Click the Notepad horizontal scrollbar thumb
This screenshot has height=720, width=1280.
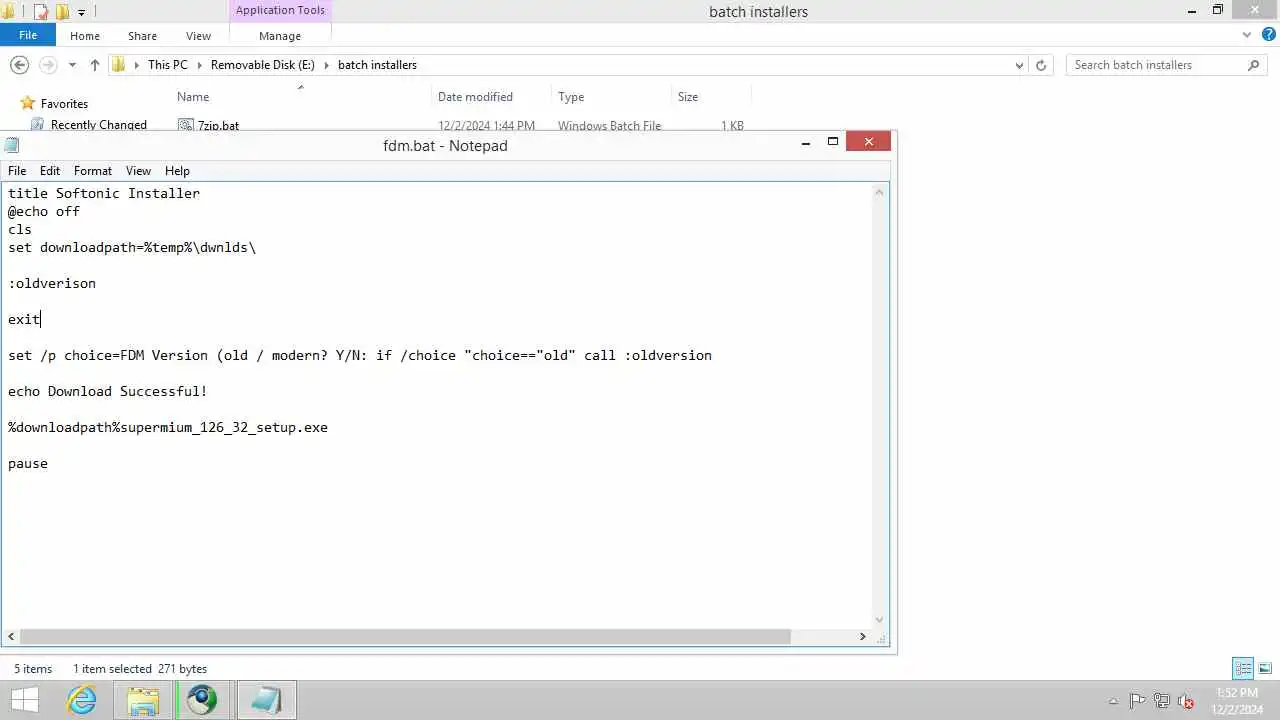(x=405, y=637)
